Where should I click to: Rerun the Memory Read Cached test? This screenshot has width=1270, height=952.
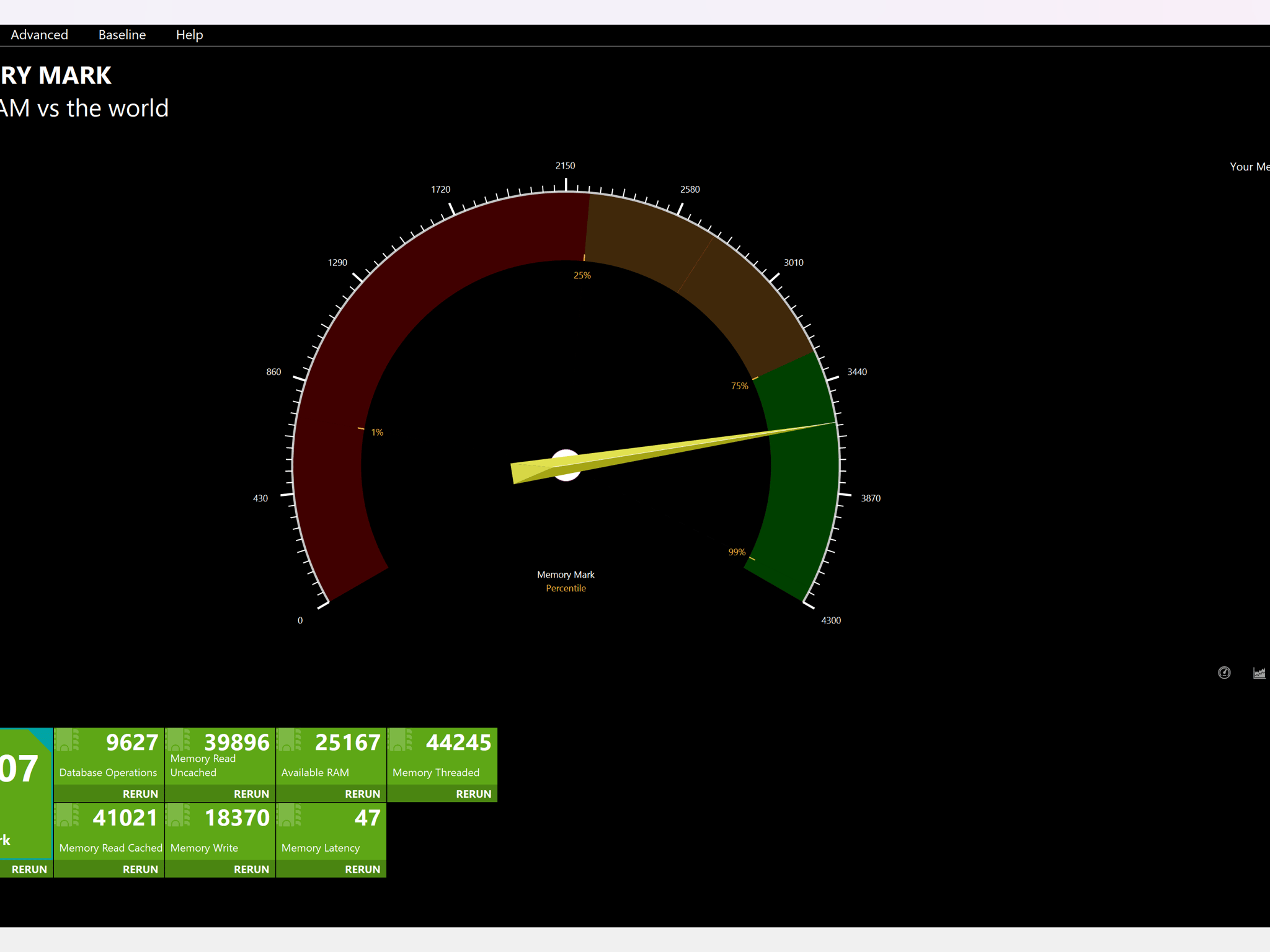click(x=140, y=870)
